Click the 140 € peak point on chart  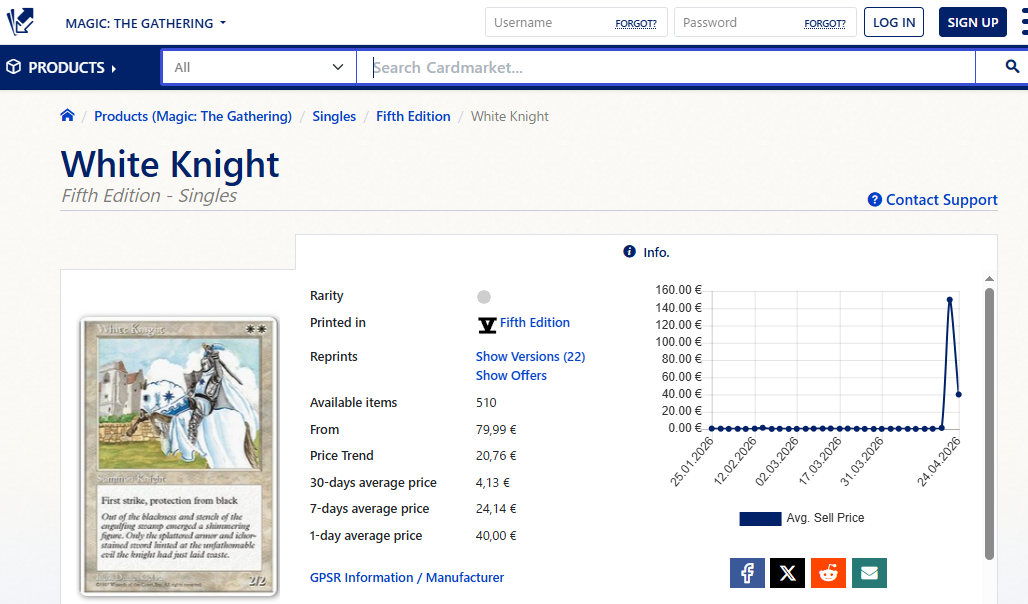(949, 300)
